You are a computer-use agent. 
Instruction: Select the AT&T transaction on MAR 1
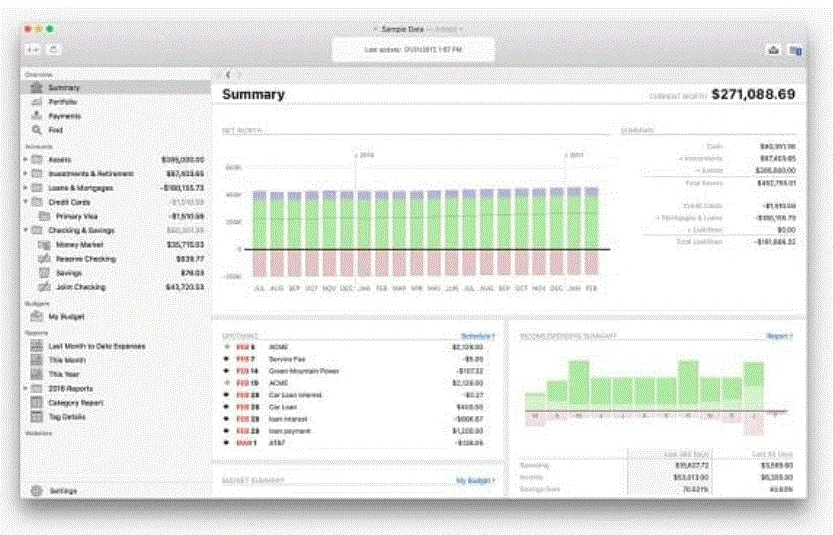coord(354,443)
